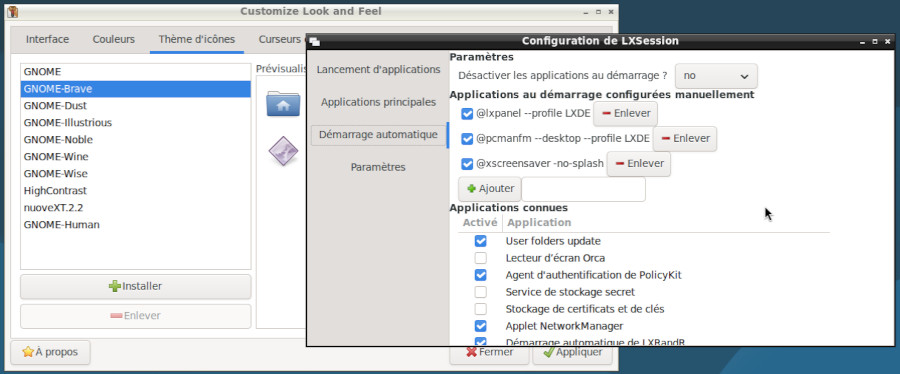Viewport: 900px width, 374px height.
Task: Uncheck the @pcmanfm --desktop checkbox
Action: coord(467,138)
